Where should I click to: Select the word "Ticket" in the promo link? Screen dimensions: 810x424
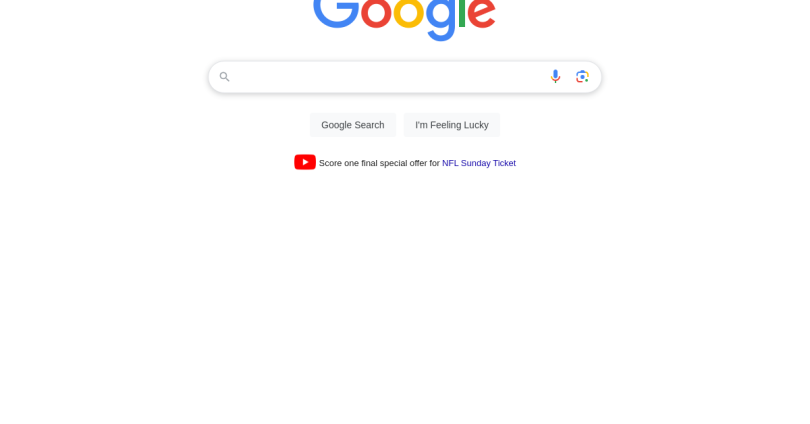(x=504, y=163)
